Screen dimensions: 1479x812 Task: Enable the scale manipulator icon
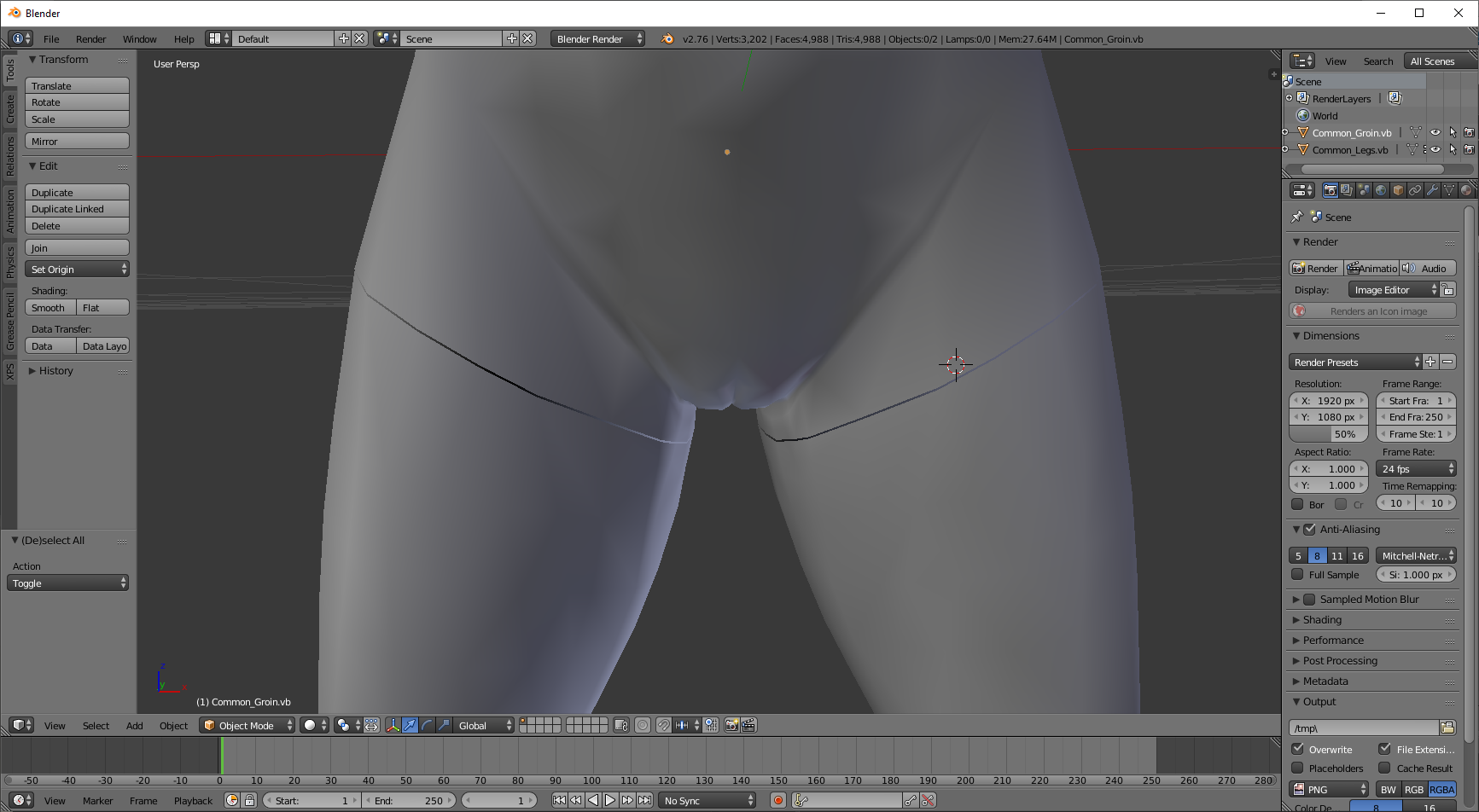tap(444, 725)
